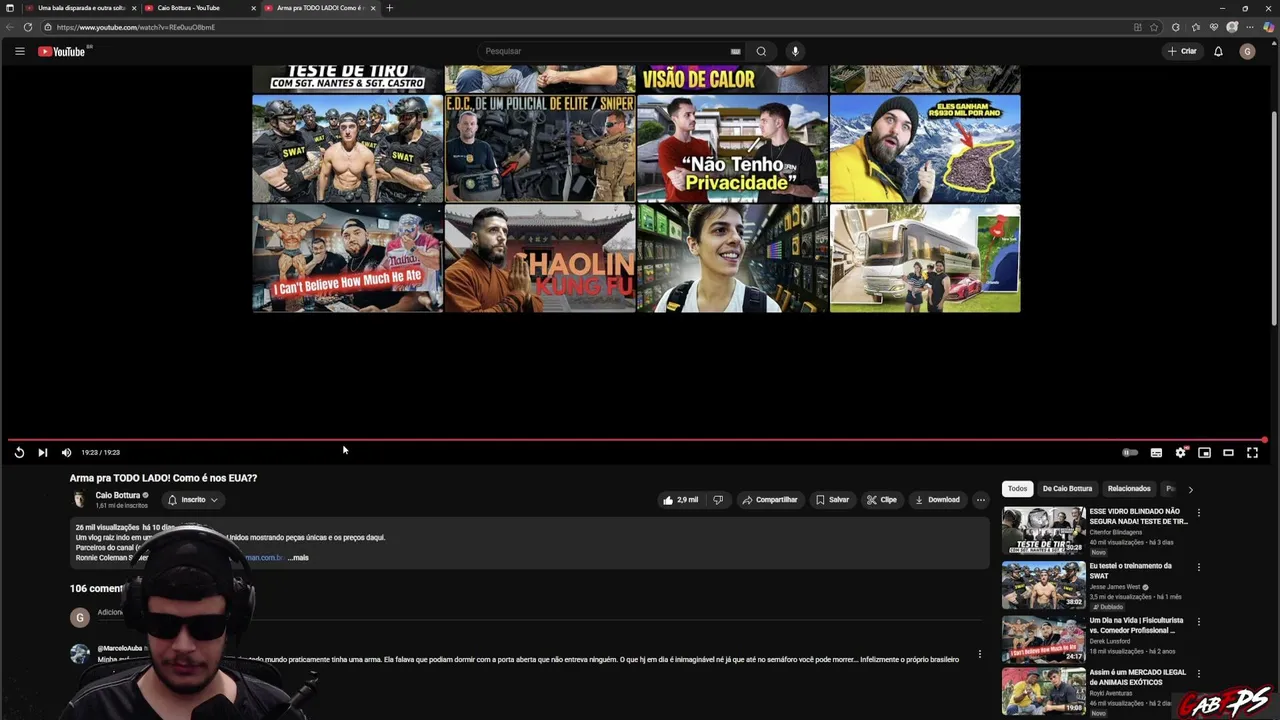Open notifications bell
This screenshot has width=1280, height=720.
tap(1218, 51)
